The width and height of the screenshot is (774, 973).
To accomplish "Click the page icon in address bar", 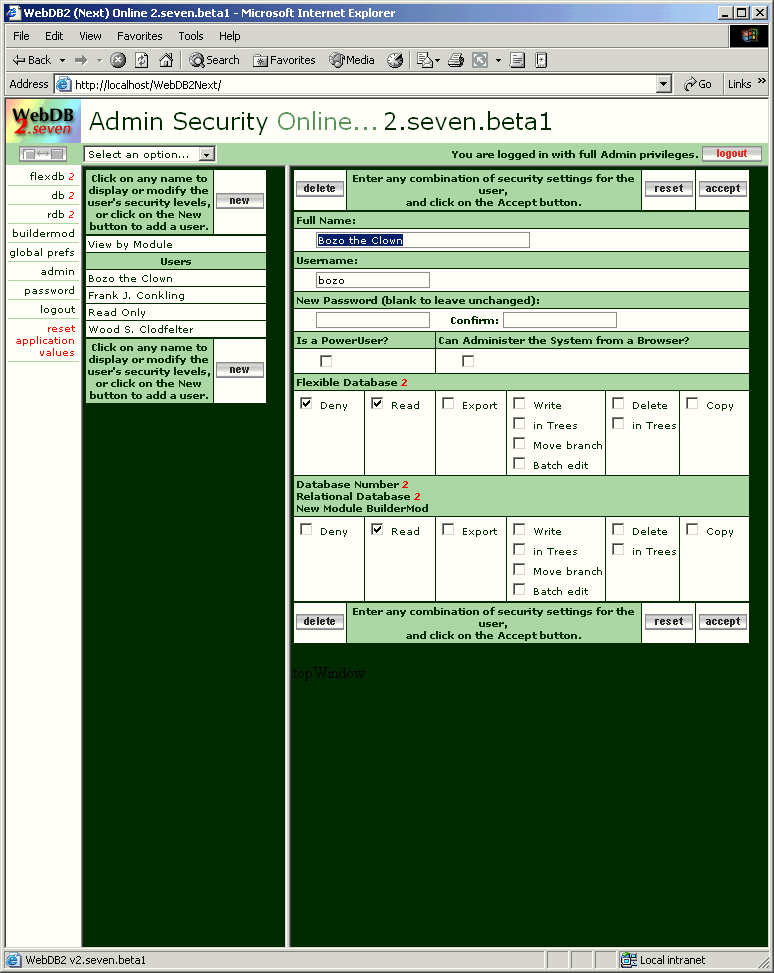I will pos(63,84).
